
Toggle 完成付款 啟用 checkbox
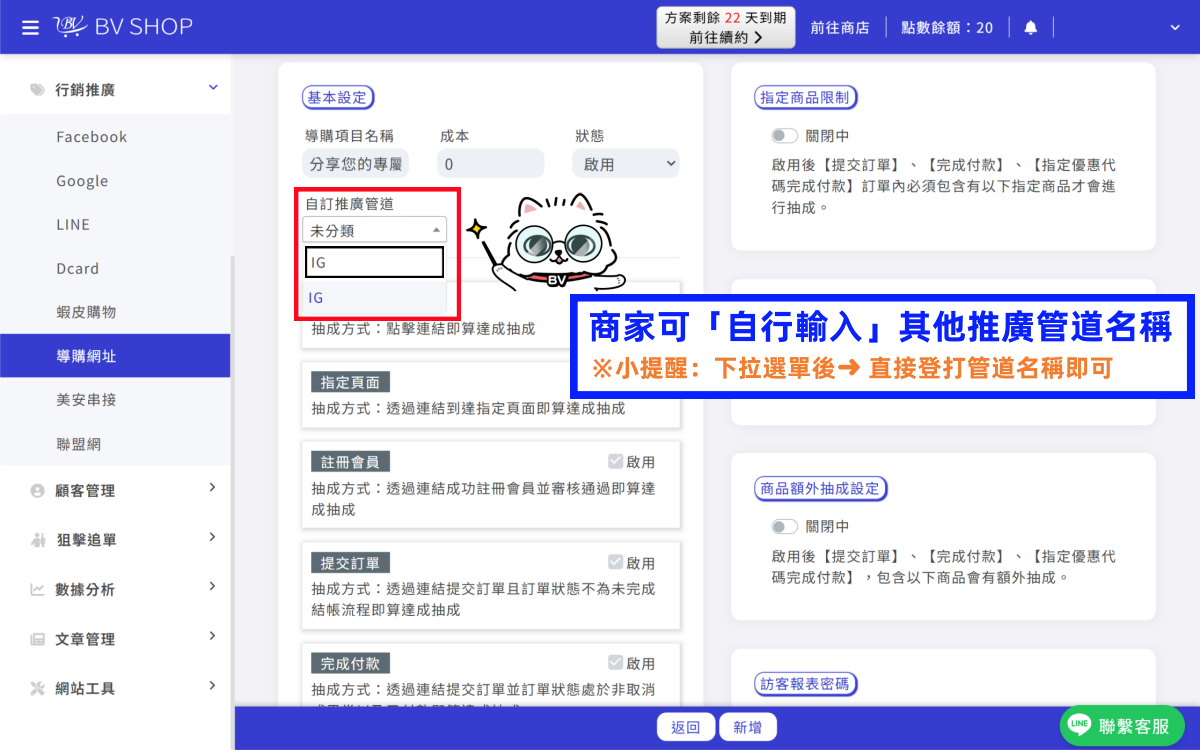click(x=616, y=662)
